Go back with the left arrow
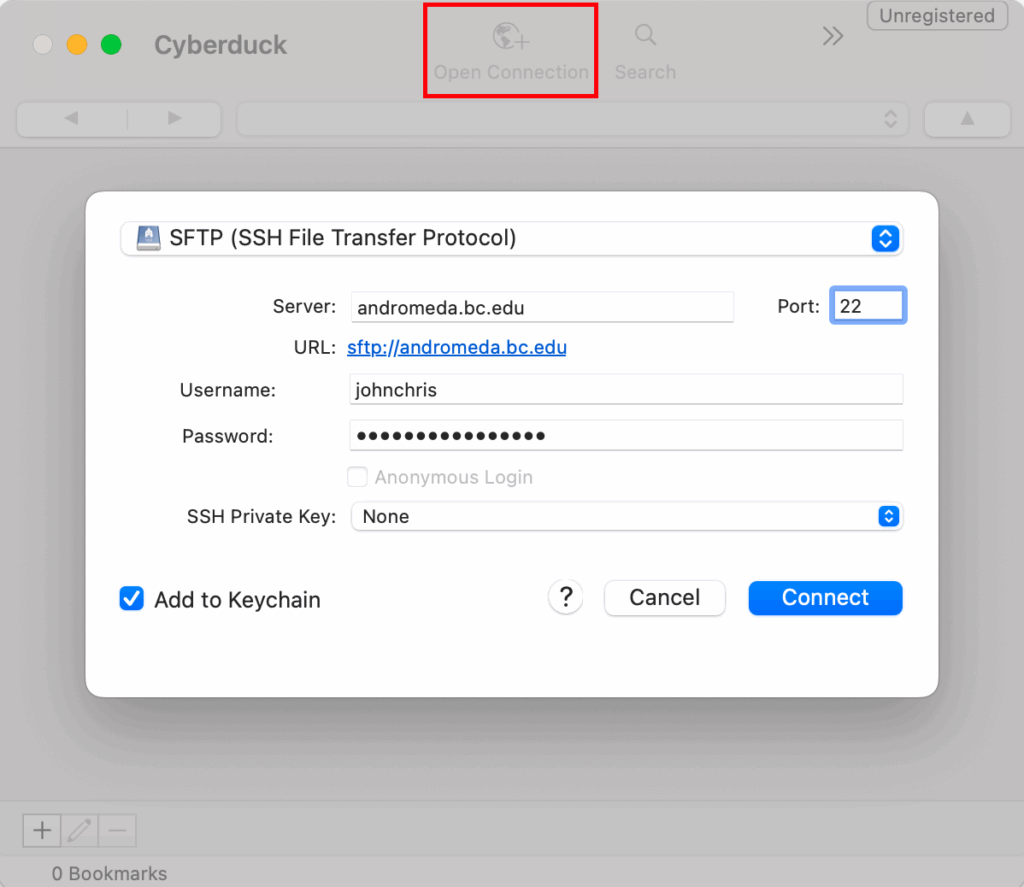 coord(72,118)
